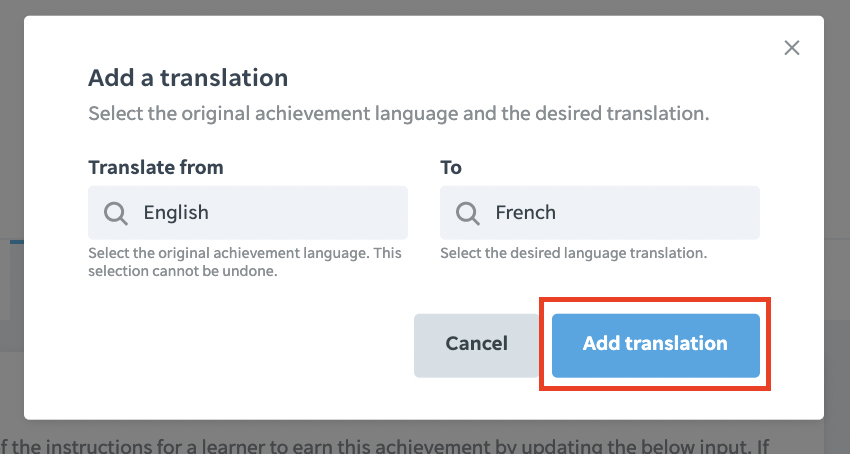Screen dimensions: 850x454
Task: Click the desired language translation hint text
Action: [x=574, y=253]
